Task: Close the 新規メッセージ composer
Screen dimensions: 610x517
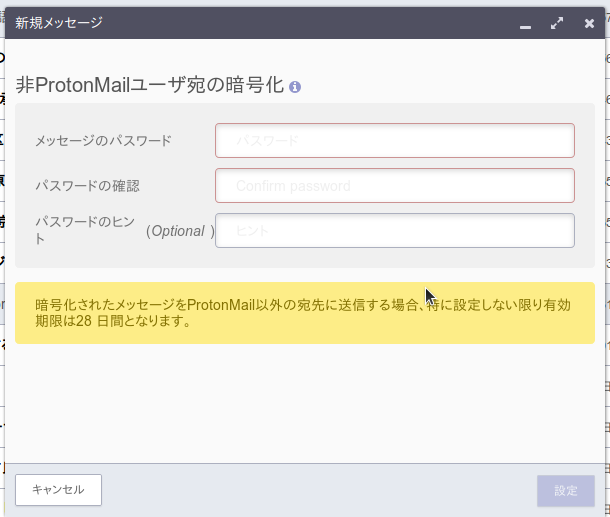Action: [x=589, y=23]
